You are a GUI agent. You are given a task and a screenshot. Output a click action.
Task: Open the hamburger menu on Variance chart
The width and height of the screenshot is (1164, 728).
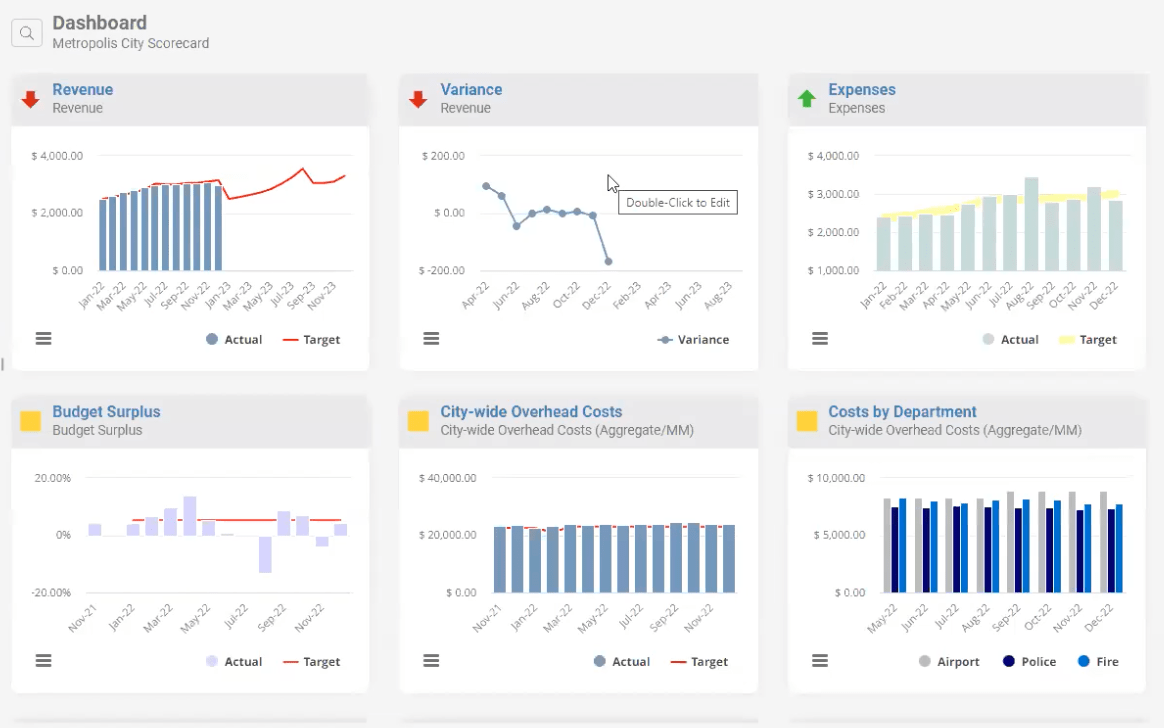pos(431,339)
